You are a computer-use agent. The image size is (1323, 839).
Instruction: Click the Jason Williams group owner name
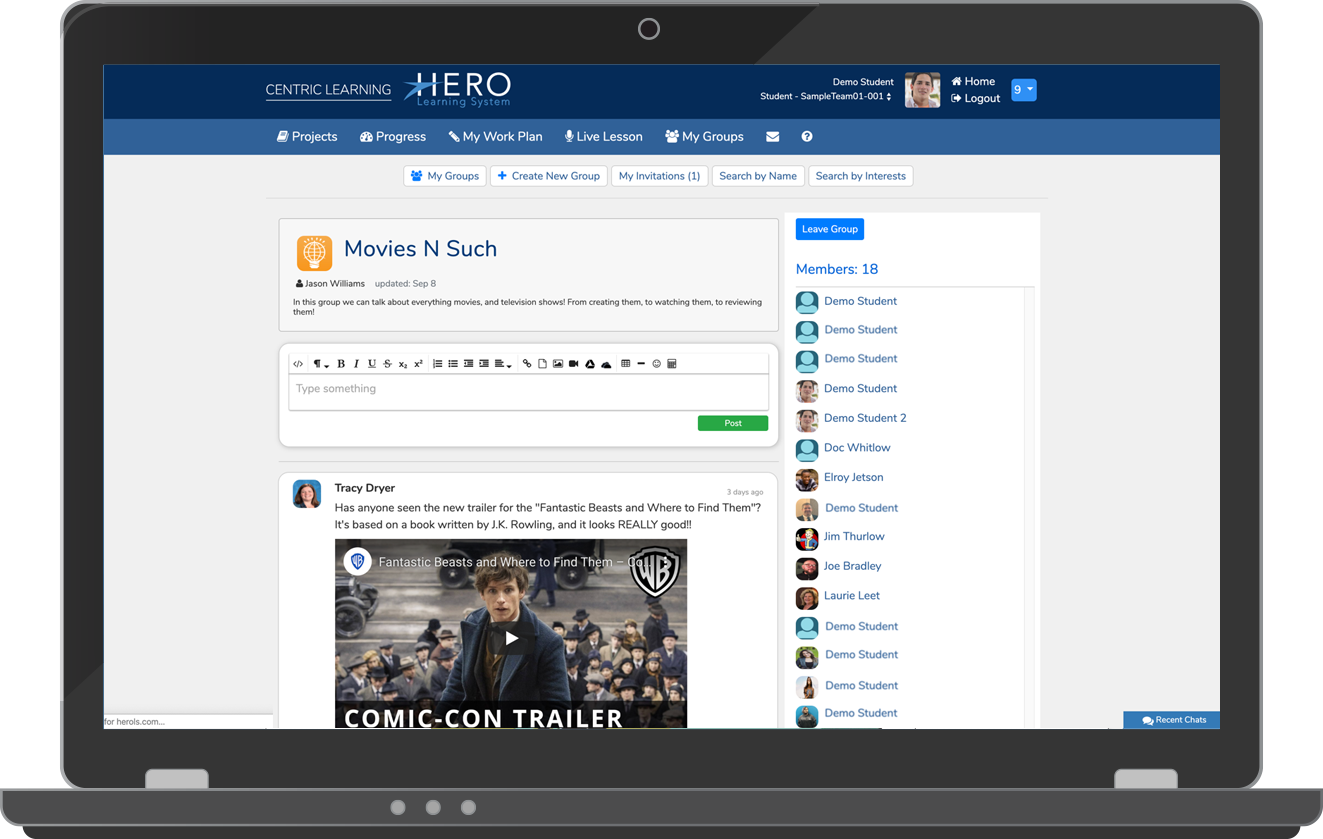(x=335, y=284)
